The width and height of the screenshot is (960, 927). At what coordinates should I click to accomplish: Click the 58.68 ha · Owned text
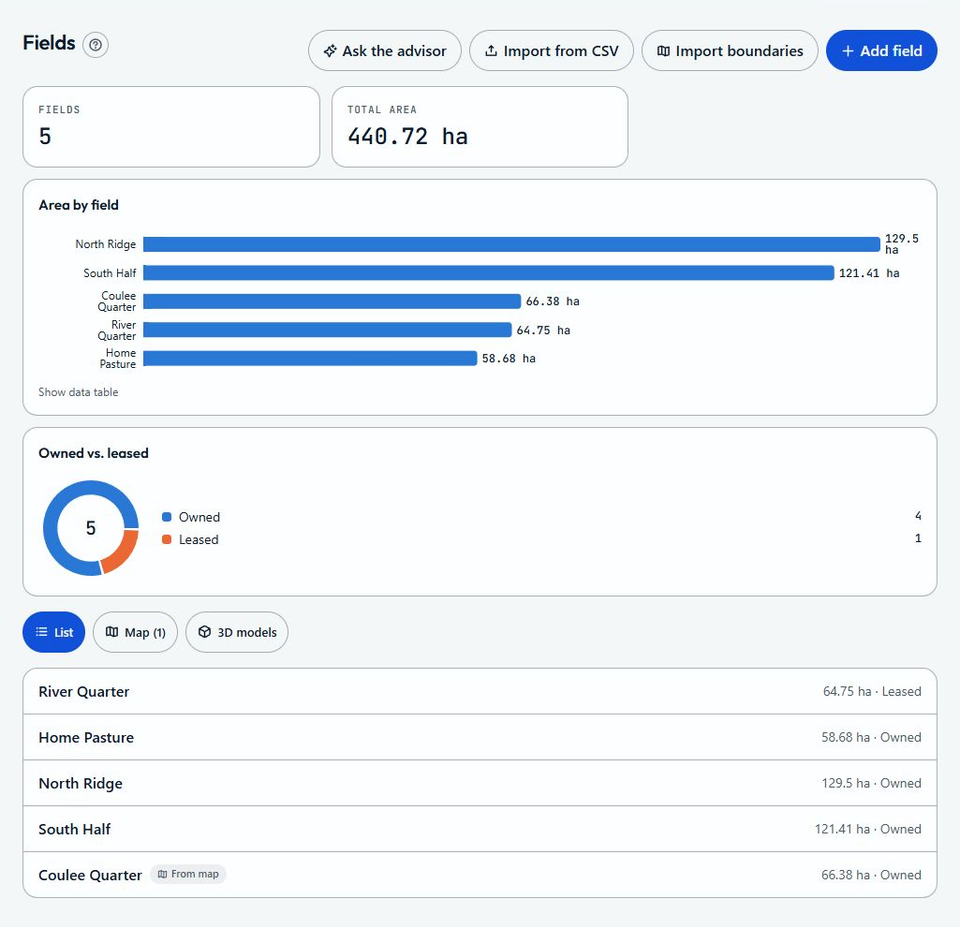tap(871, 737)
